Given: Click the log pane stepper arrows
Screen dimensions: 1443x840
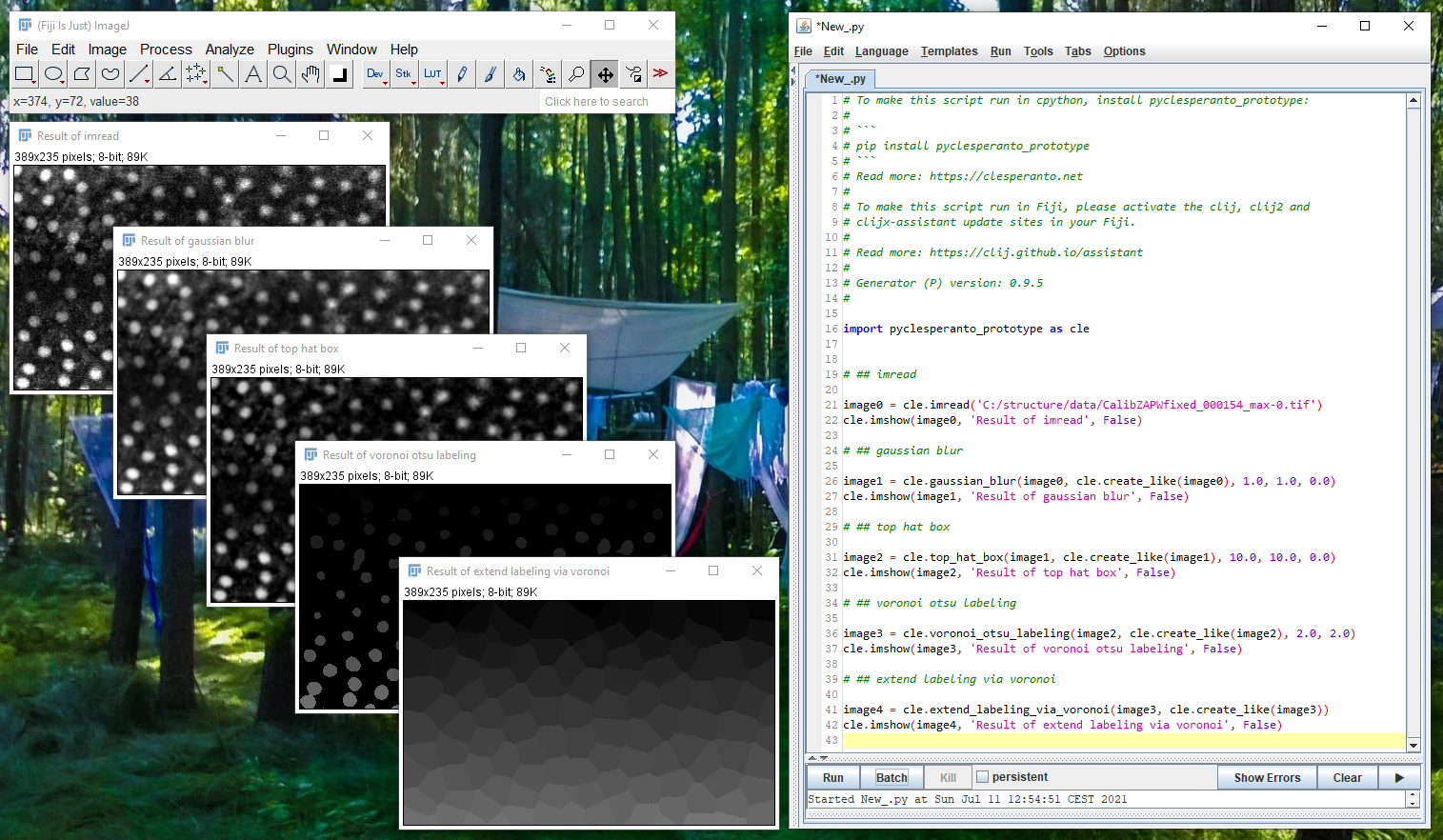Looking at the screenshot, I should [x=1413, y=800].
